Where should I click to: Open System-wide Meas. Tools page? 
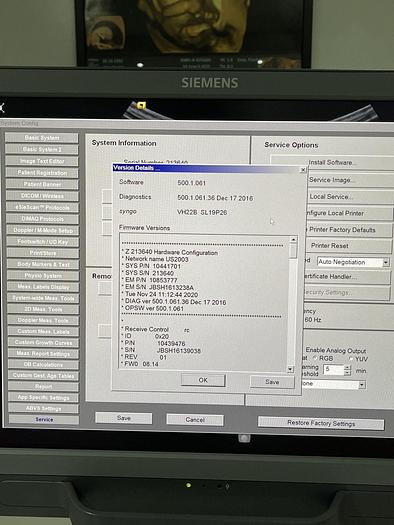point(43,298)
